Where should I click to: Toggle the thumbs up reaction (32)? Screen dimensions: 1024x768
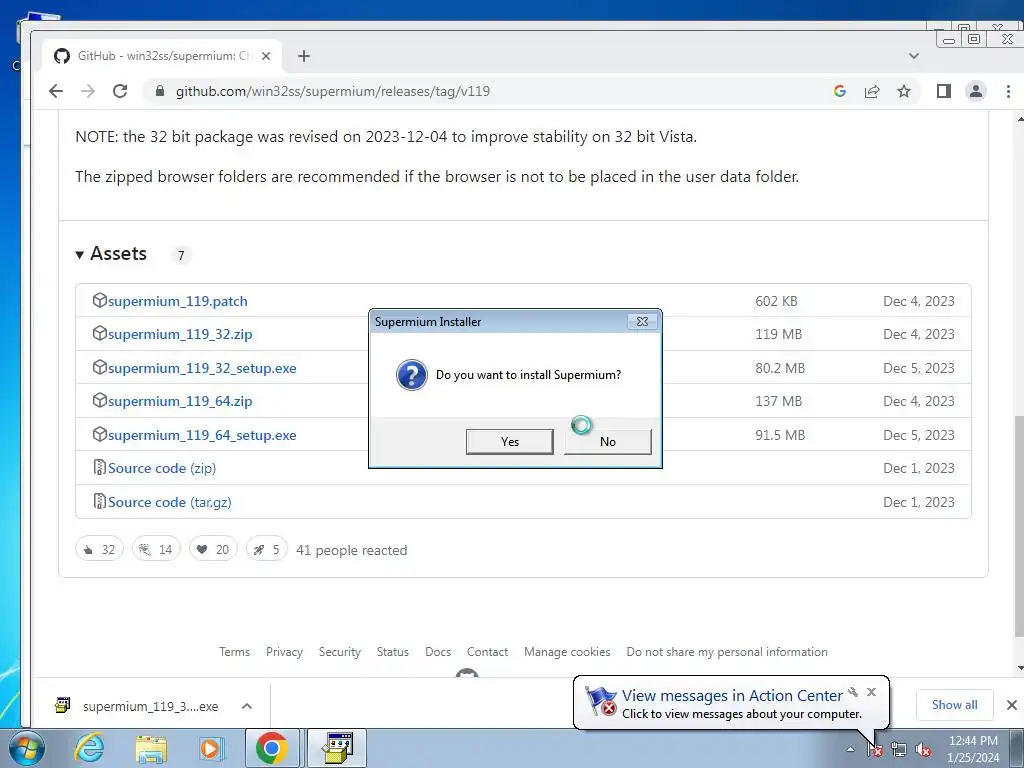coord(99,550)
